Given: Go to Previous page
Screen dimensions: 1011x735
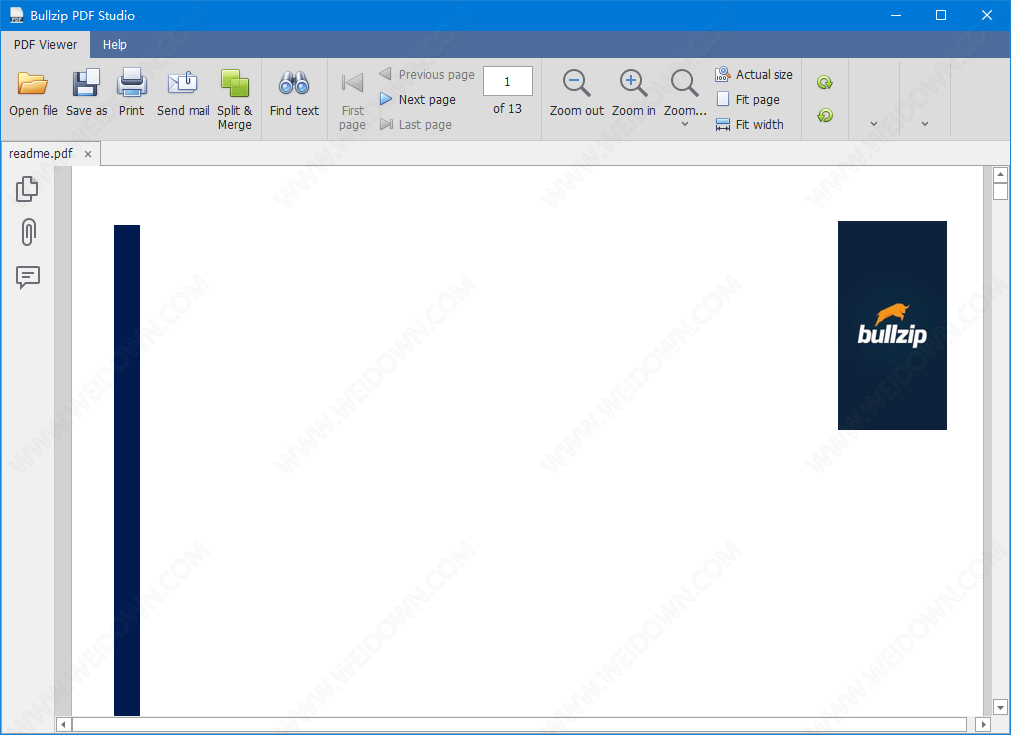Looking at the screenshot, I should coord(427,74).
